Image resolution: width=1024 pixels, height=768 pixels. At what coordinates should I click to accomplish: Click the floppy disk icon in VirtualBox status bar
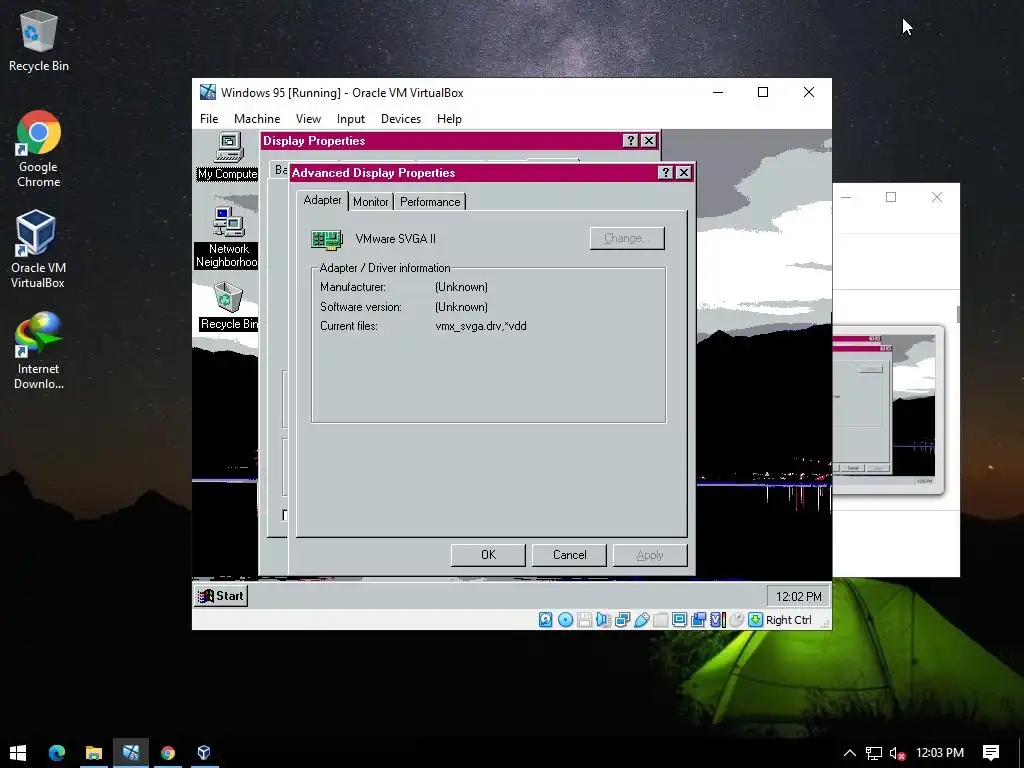click(x=584, y=620)
